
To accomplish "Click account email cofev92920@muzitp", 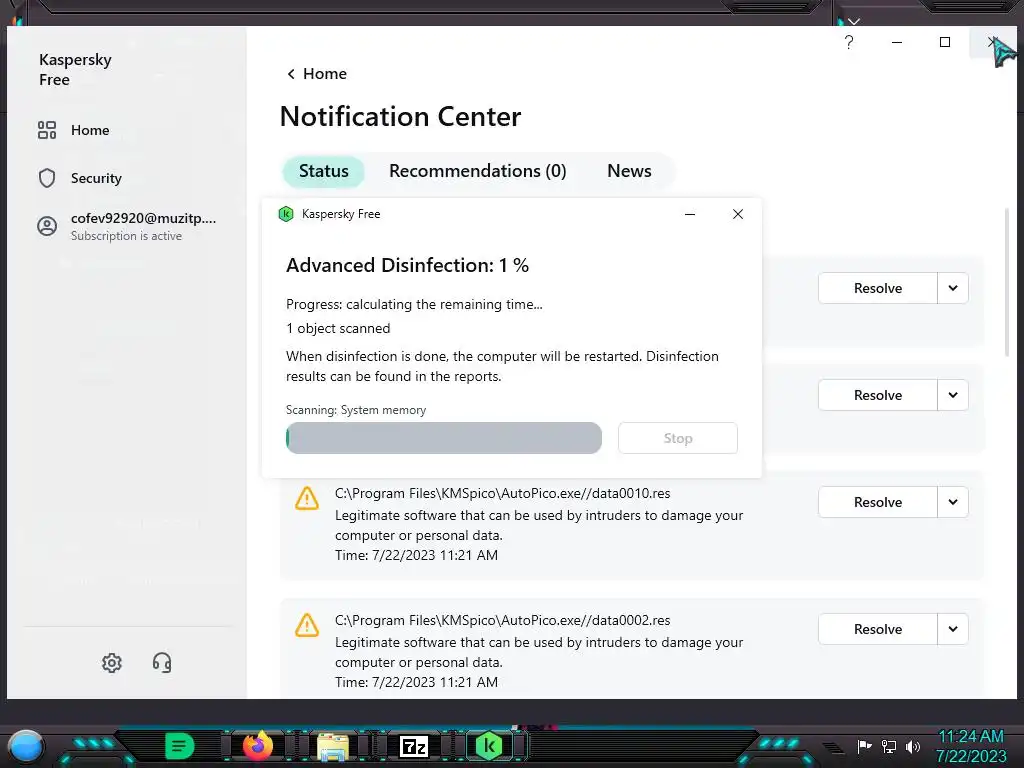I will coord(143,219).
